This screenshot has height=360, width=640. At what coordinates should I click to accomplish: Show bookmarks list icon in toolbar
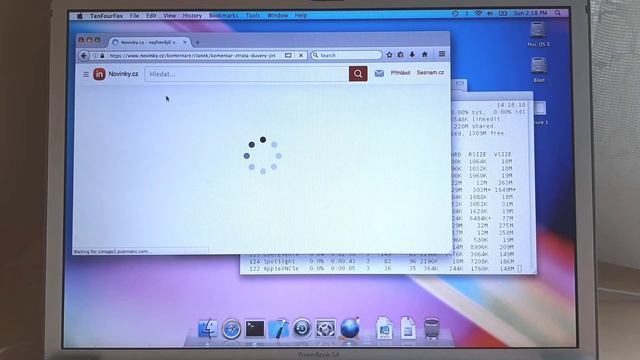[400, 55]
